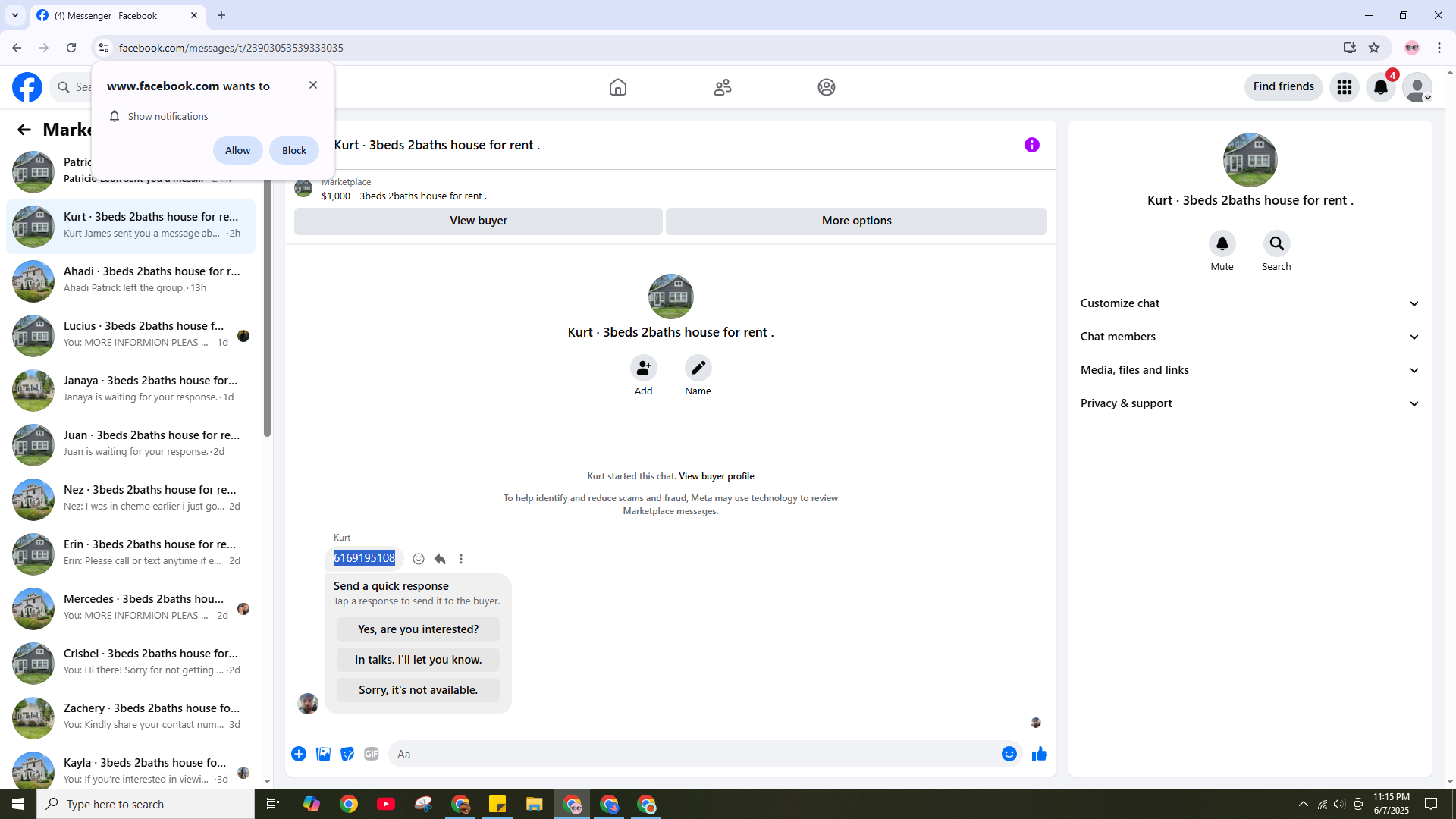1456x819 pixels.
Task: Open the sticker picker icon
Action: [347, 754]
